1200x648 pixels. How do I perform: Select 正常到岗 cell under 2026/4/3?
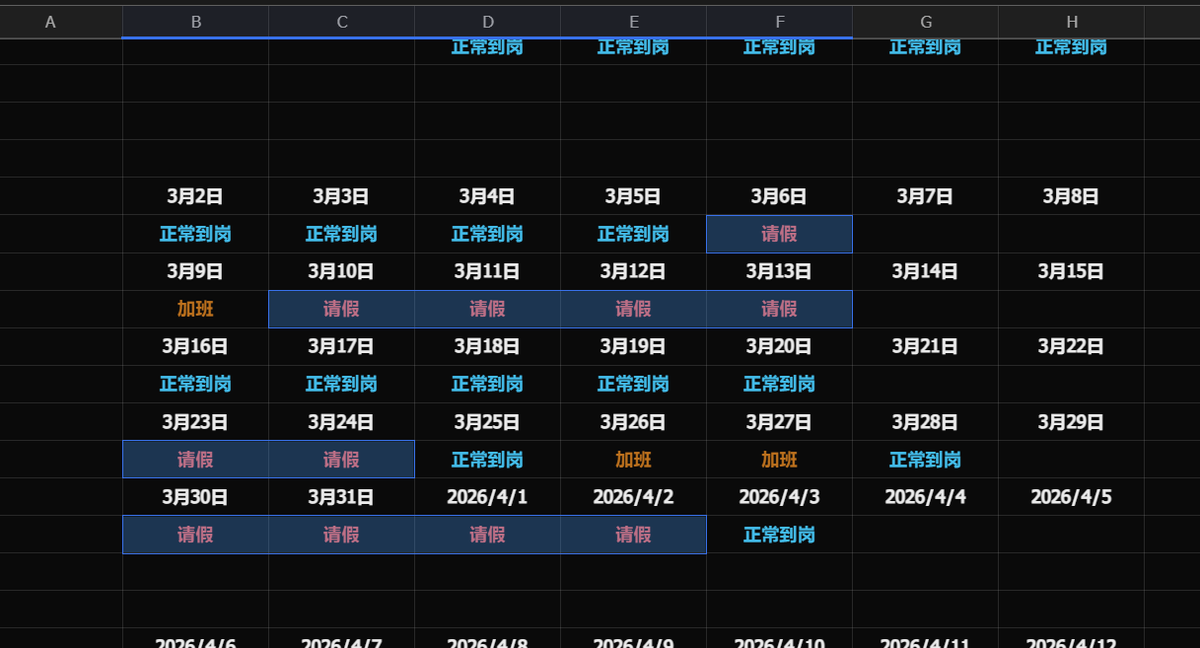780,535
